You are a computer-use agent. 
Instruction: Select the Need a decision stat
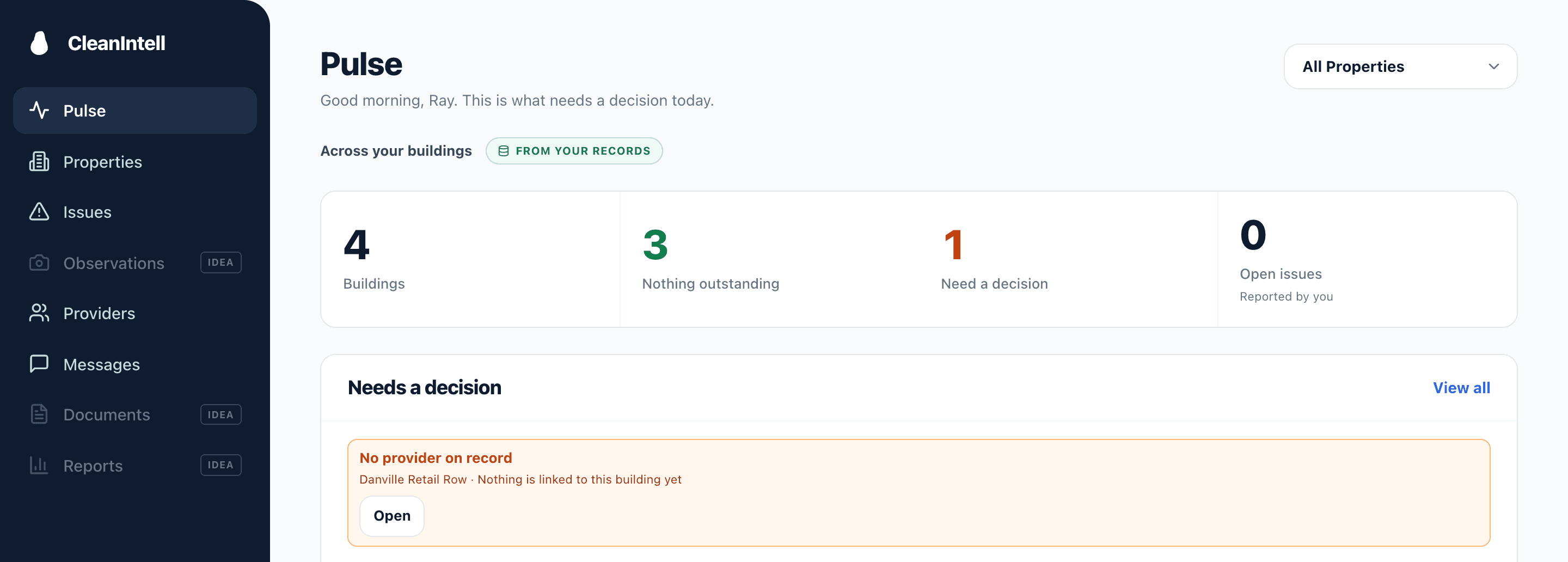tap(994, 259)
